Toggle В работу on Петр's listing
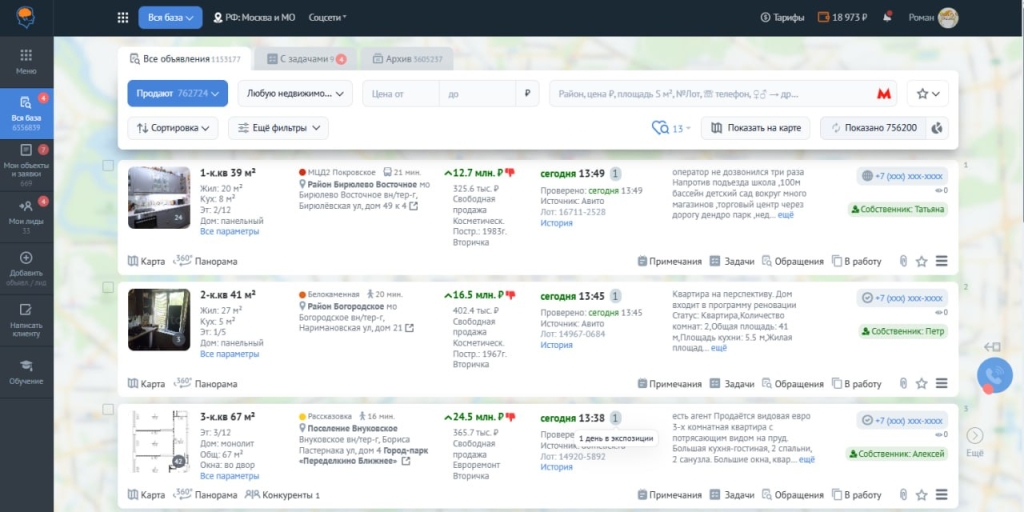 [x=857, y=383]
